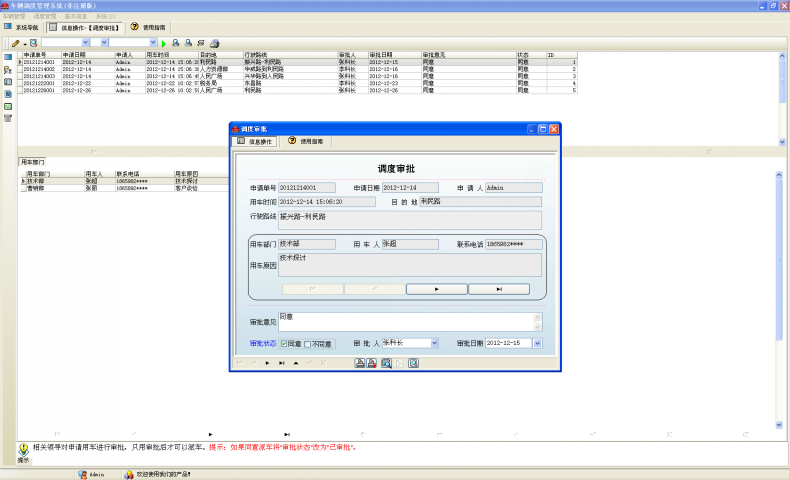Click the trash icon in the left sidebar
Viewport: 790px width, 480px height.
[x=8, y=117]
